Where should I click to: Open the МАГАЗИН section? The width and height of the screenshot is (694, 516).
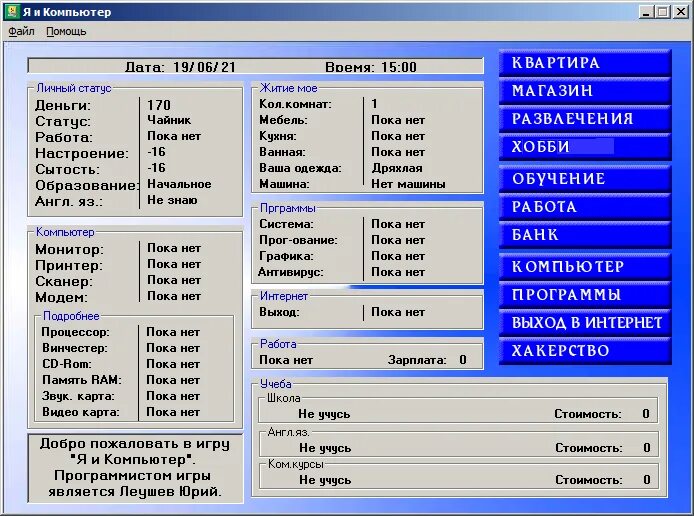tap(585, 91)
